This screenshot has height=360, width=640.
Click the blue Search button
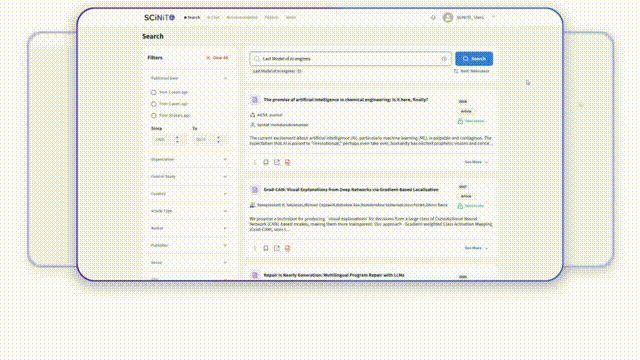474,59
